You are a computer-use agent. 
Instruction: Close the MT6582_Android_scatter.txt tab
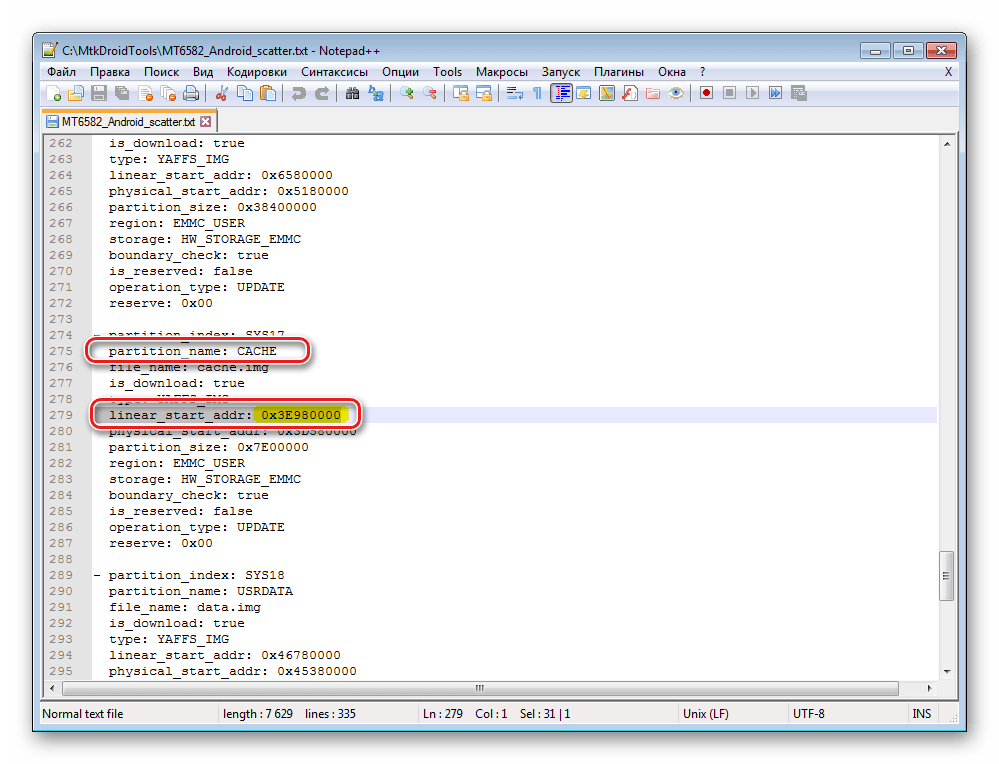[x=205, y=121]
